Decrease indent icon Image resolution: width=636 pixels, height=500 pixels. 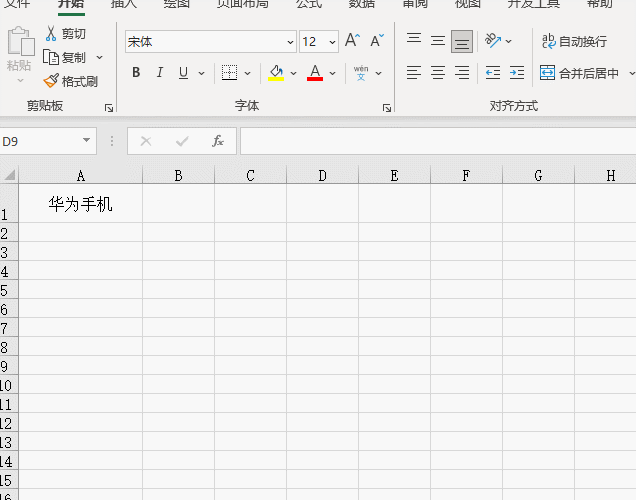493,73
